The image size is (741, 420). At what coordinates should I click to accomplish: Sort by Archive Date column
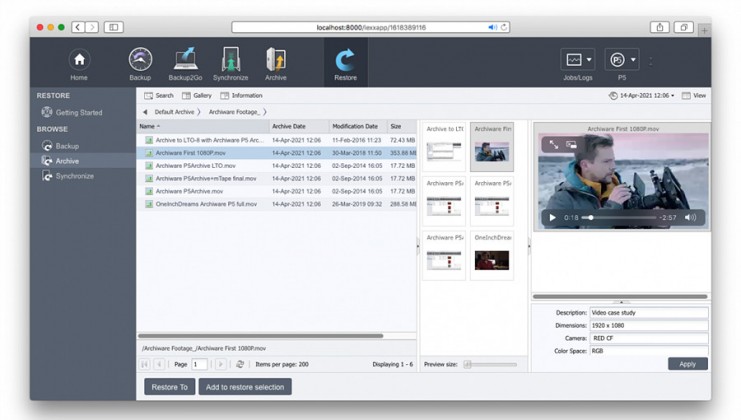point(299,126)
